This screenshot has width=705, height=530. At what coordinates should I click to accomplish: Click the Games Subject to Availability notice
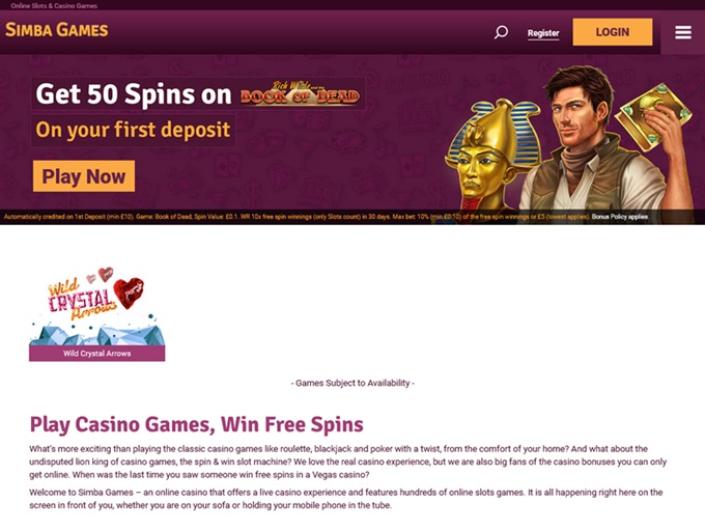click(x=353, y=383)
